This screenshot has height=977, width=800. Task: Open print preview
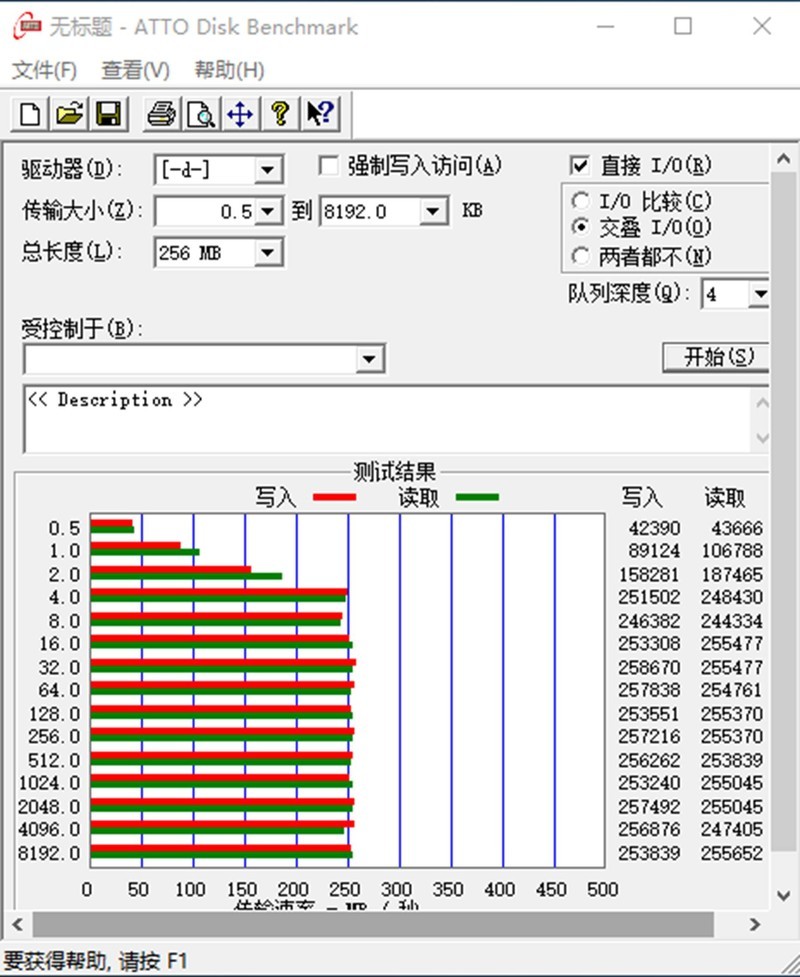coord(200,114)
